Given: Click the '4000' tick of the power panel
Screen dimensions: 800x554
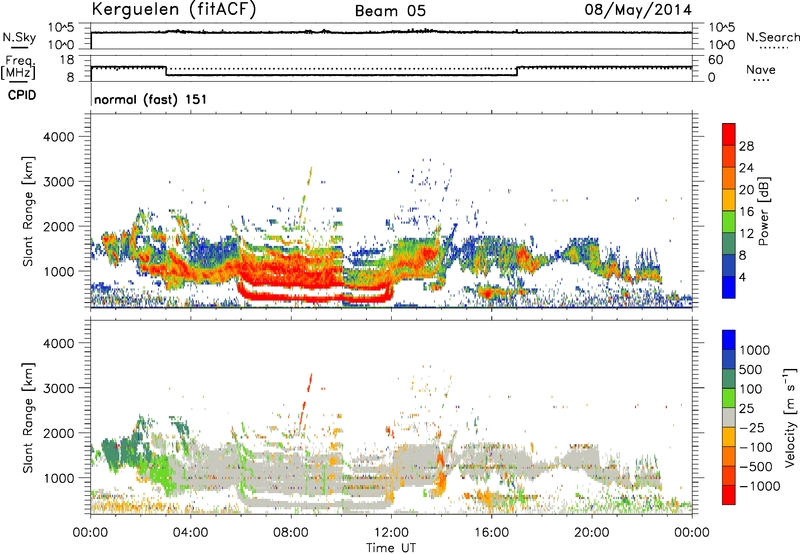Looking at the screenshot, I should click(x=59, y=137).
